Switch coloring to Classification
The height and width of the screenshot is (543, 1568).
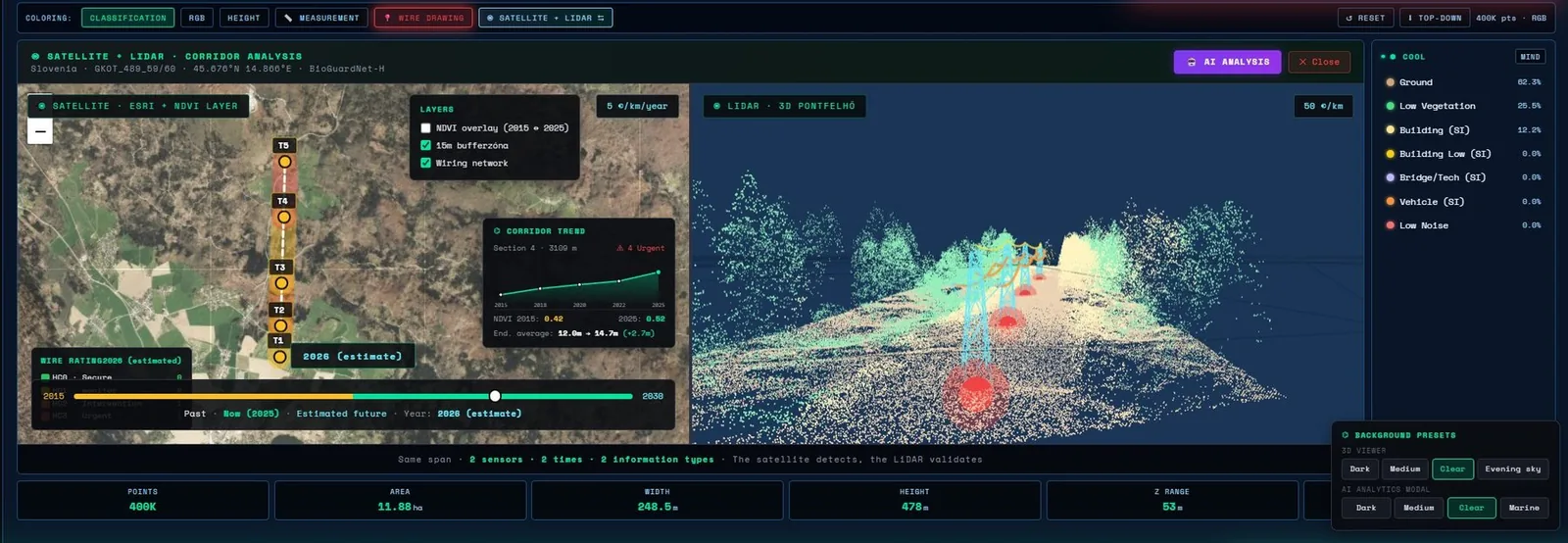point(127,18)
